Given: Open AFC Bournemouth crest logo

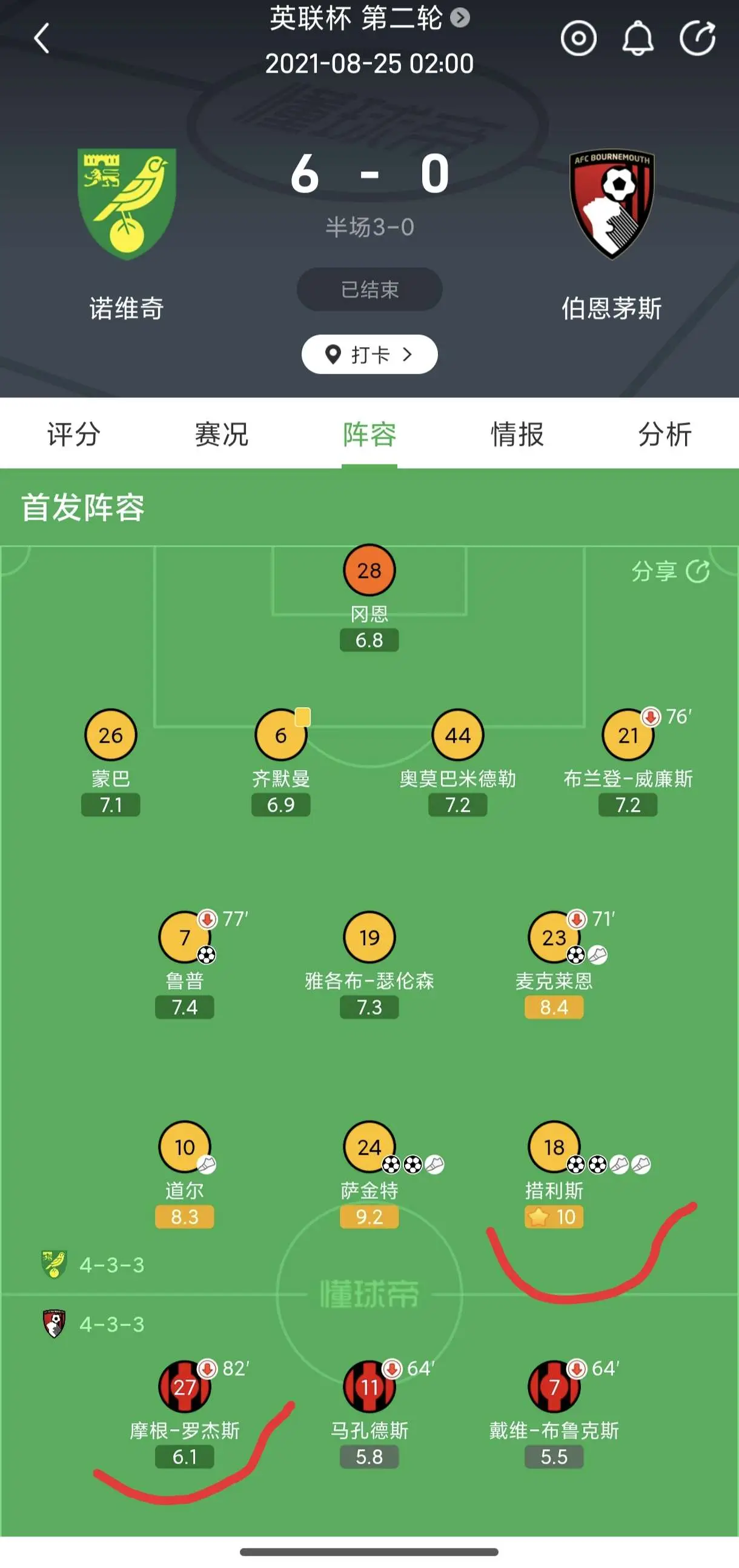Looking at the screenshot, I should coord(612,205).
